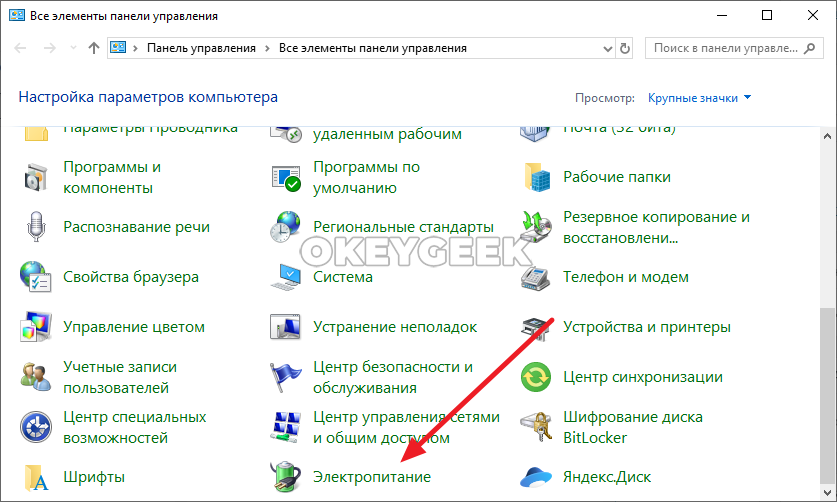Click the refresh button in address bar
This screenshot has width=837, height=502.
[625, 49]
